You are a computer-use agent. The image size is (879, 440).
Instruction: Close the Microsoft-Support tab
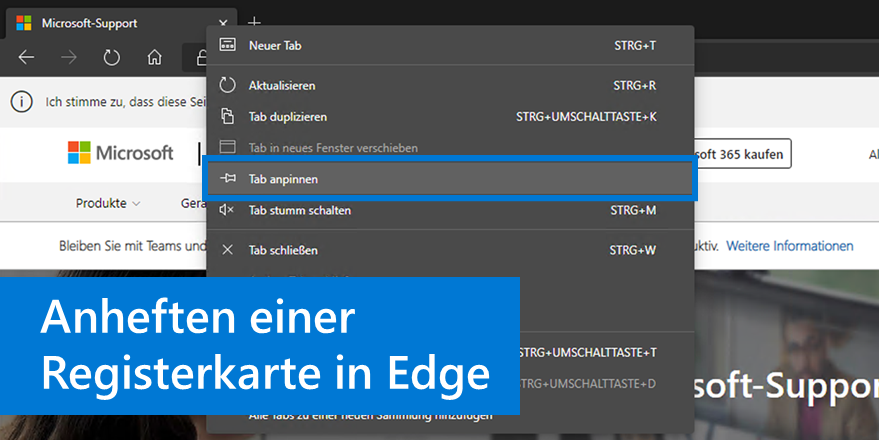pos(223,23)
